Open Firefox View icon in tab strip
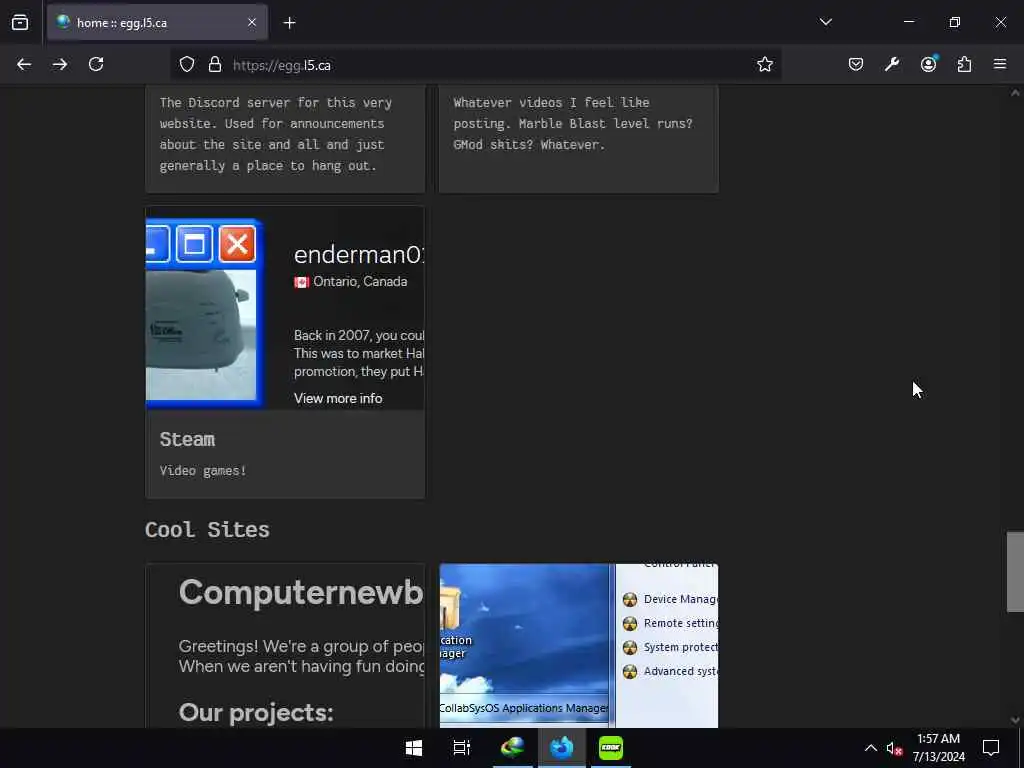 point(20,23)
